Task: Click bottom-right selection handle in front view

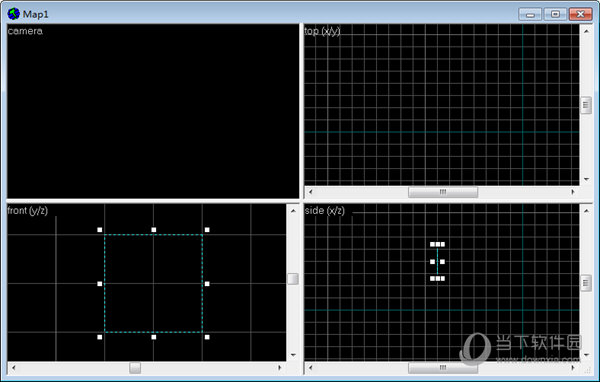Action: point(207,337)
